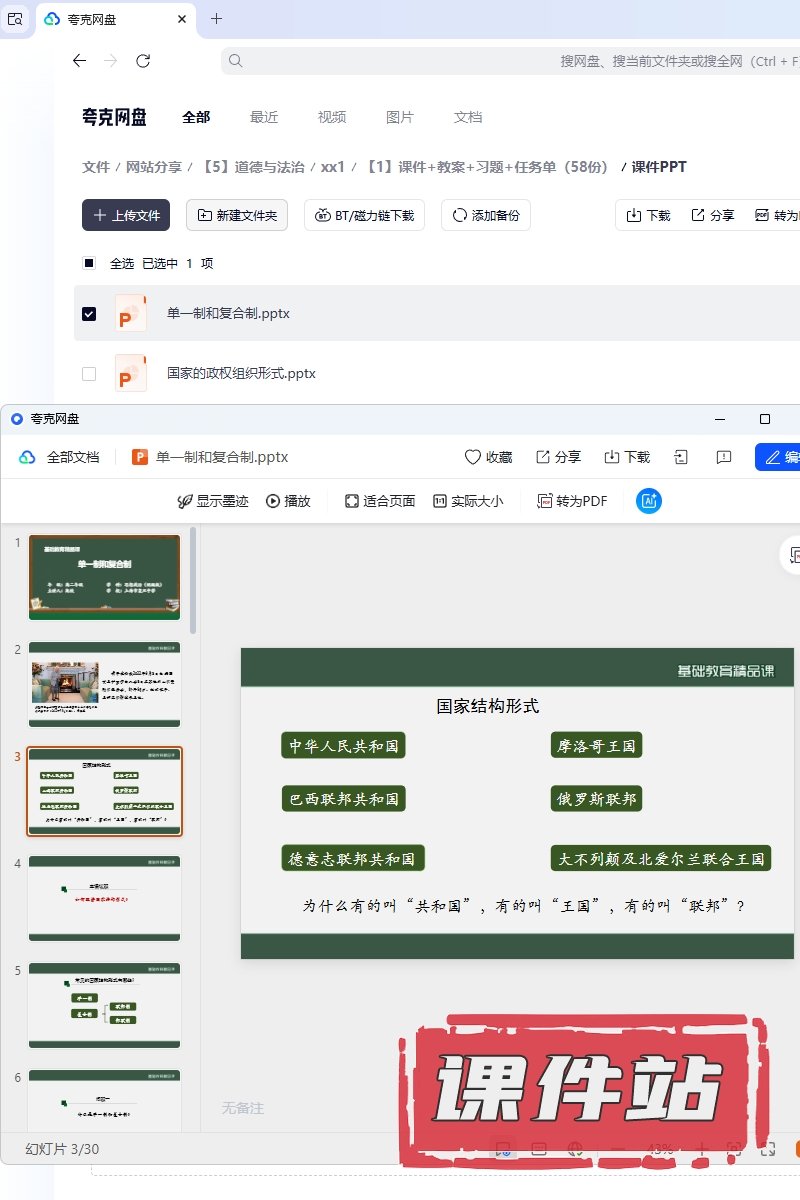Click the browser back arrow
The width and height of the screenshot is (800, 1200).
pyautogui.click(x=80, y=61)
